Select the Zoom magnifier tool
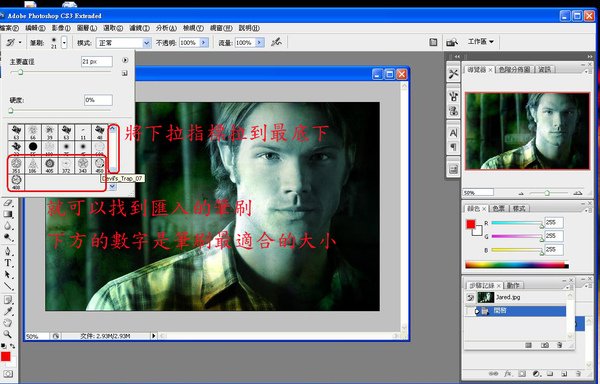This screenshot has height=384, width=600. 8,334
